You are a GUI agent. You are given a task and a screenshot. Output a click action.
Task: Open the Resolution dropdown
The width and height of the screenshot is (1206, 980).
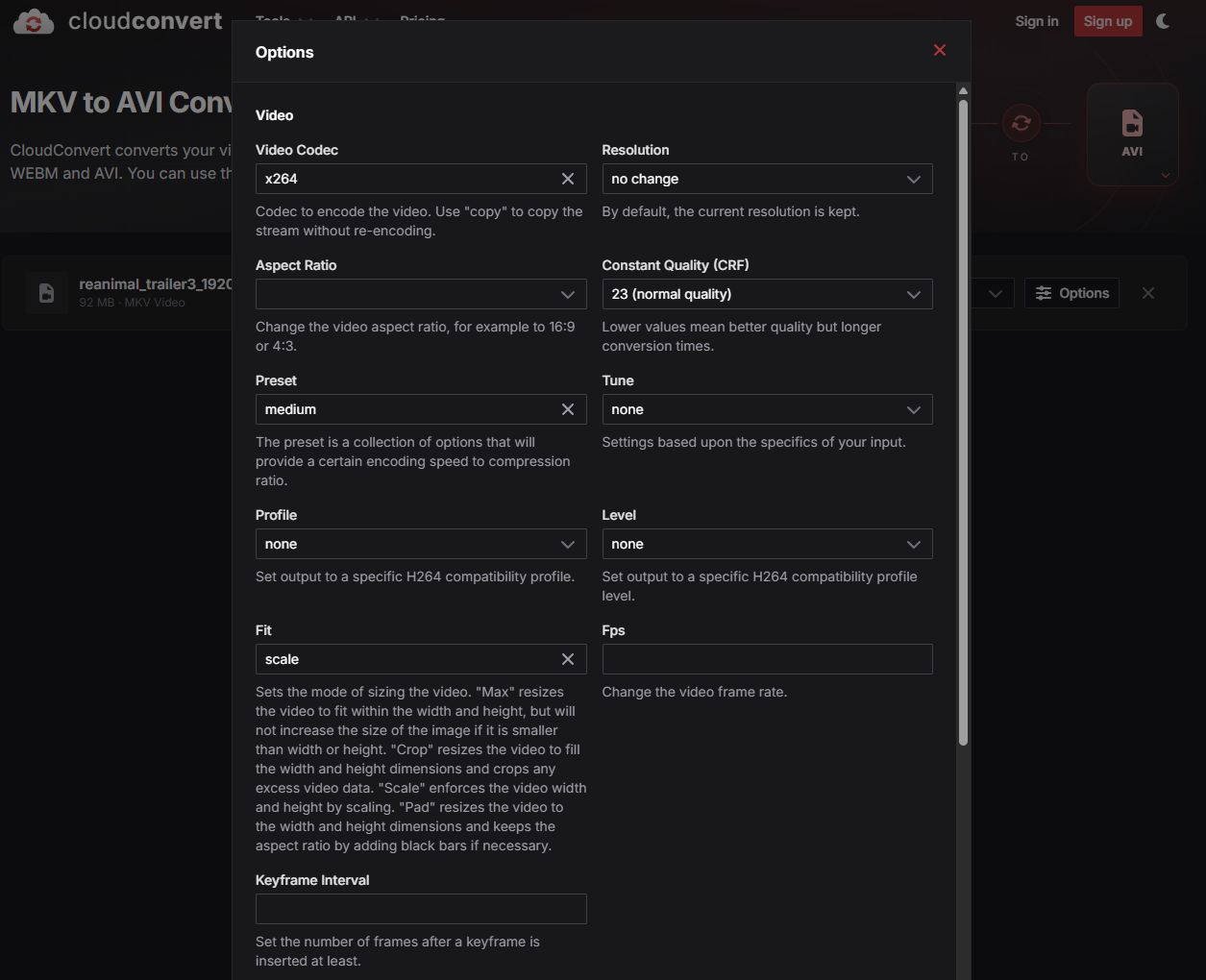[x=767, y=179]
